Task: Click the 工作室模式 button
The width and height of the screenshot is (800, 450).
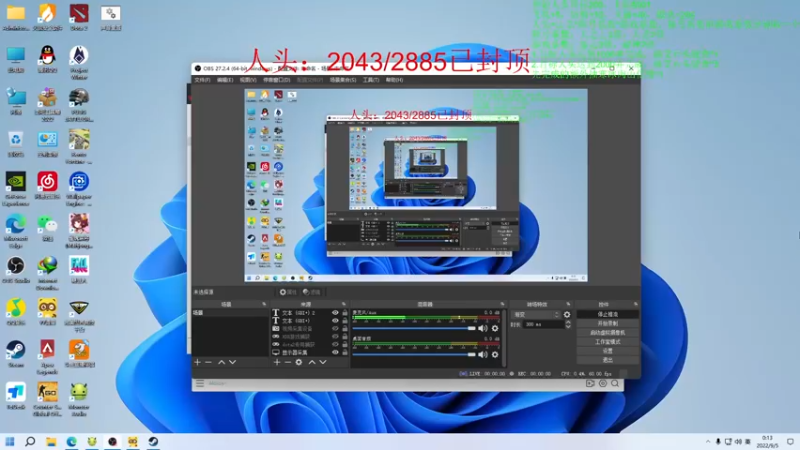Action: click(x=608, y=342)
